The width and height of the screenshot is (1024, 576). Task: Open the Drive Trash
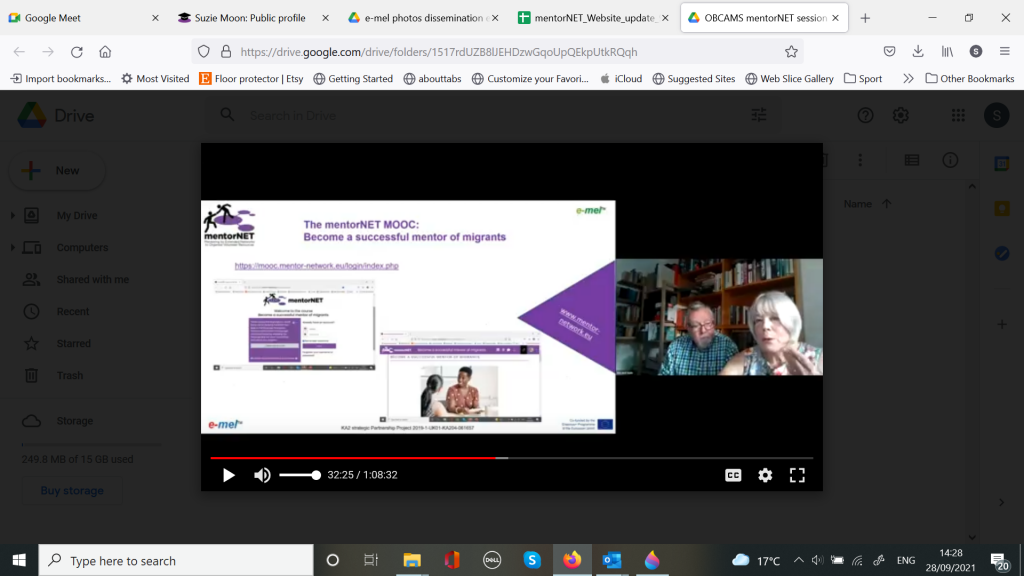pos(69,375)
